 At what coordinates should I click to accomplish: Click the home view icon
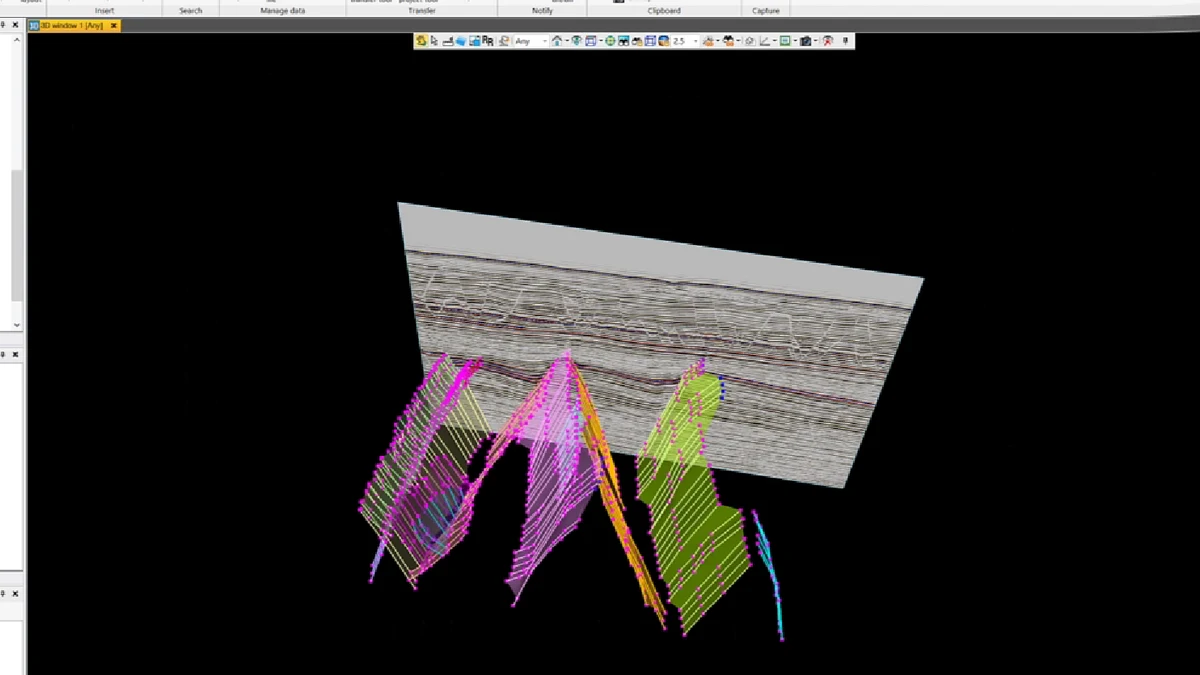pos(557,41)
